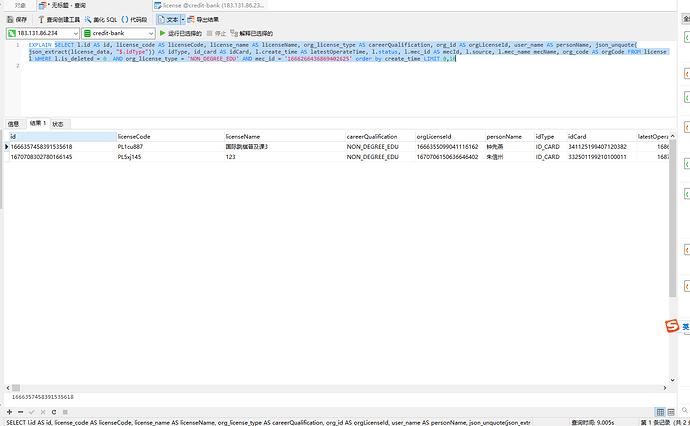
Task: Switch to grid view icon
Action: point(660,412)
